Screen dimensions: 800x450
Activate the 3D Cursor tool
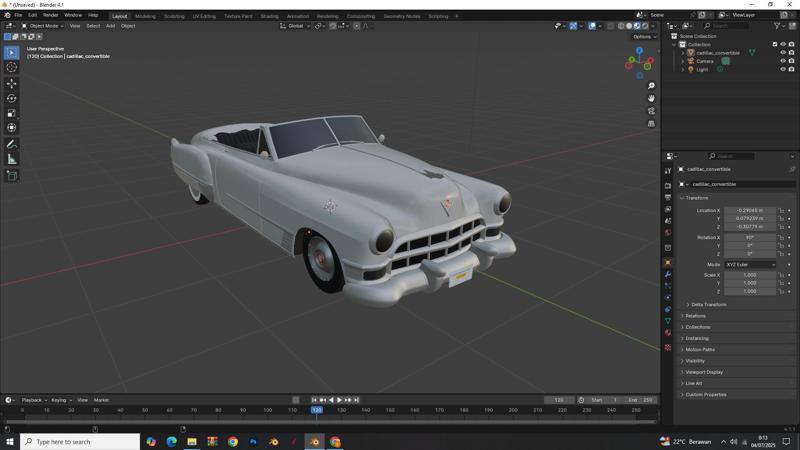(12, 67)
